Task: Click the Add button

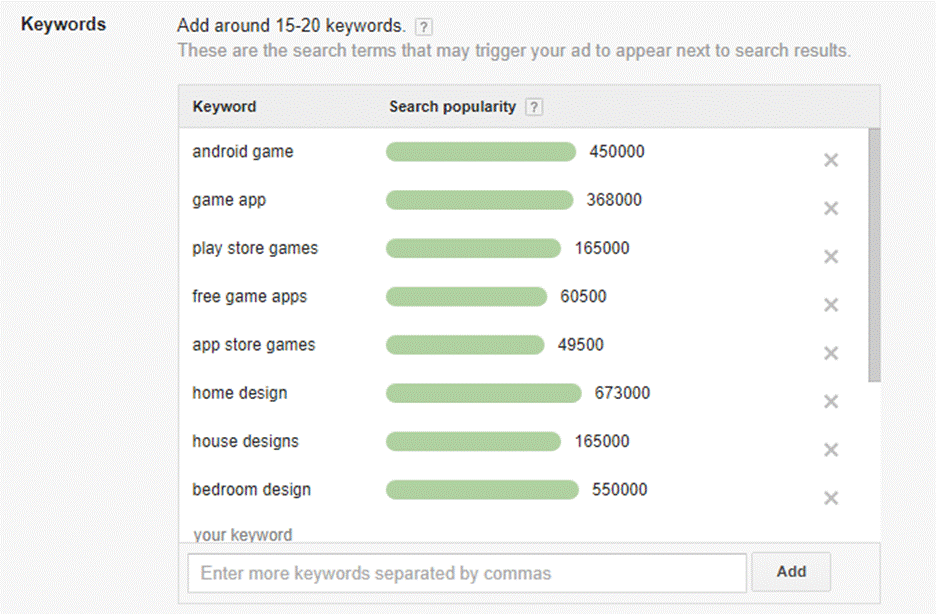Action: coord(791,572)
